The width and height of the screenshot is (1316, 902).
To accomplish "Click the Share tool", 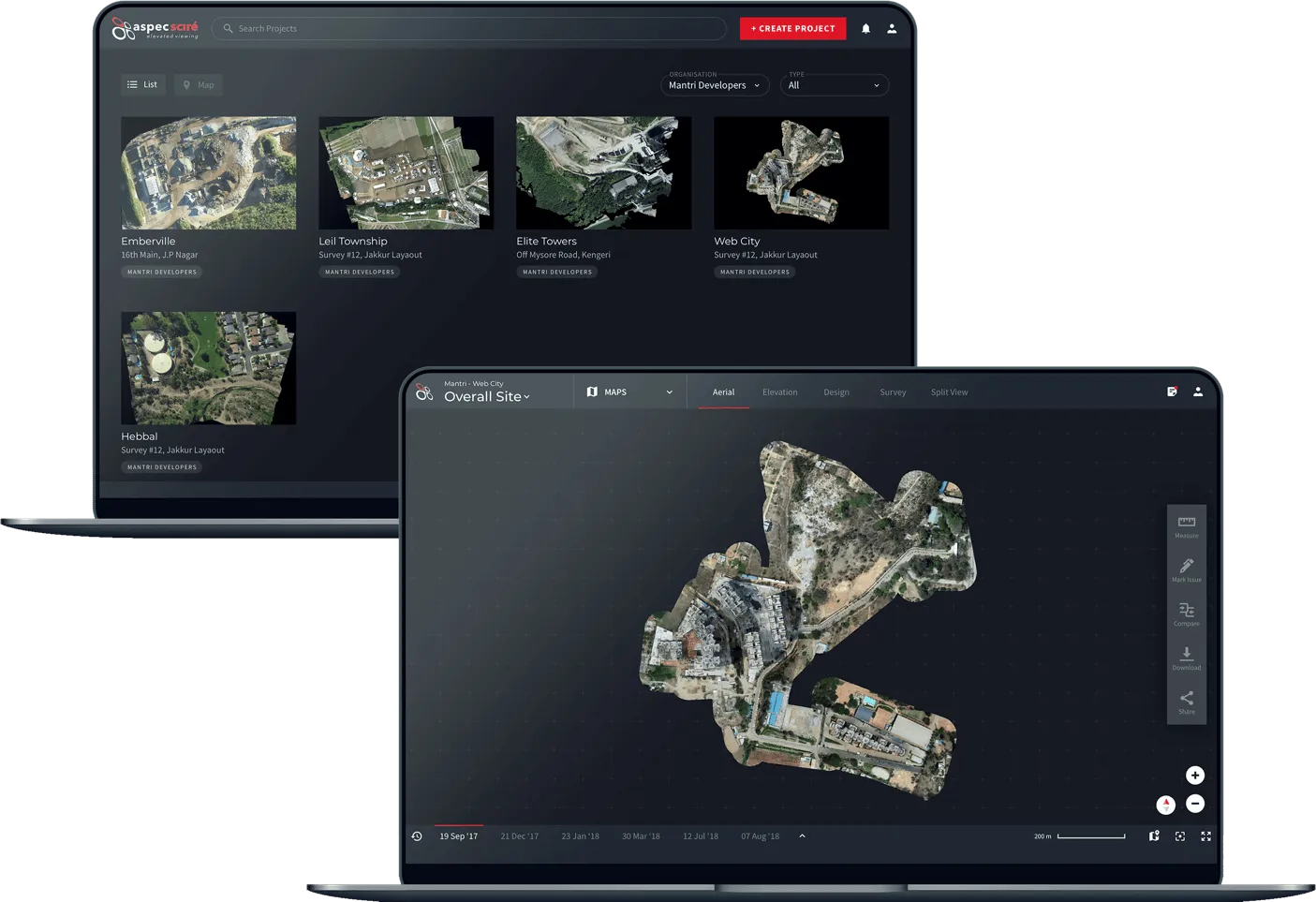I will tap(1187, 703).
